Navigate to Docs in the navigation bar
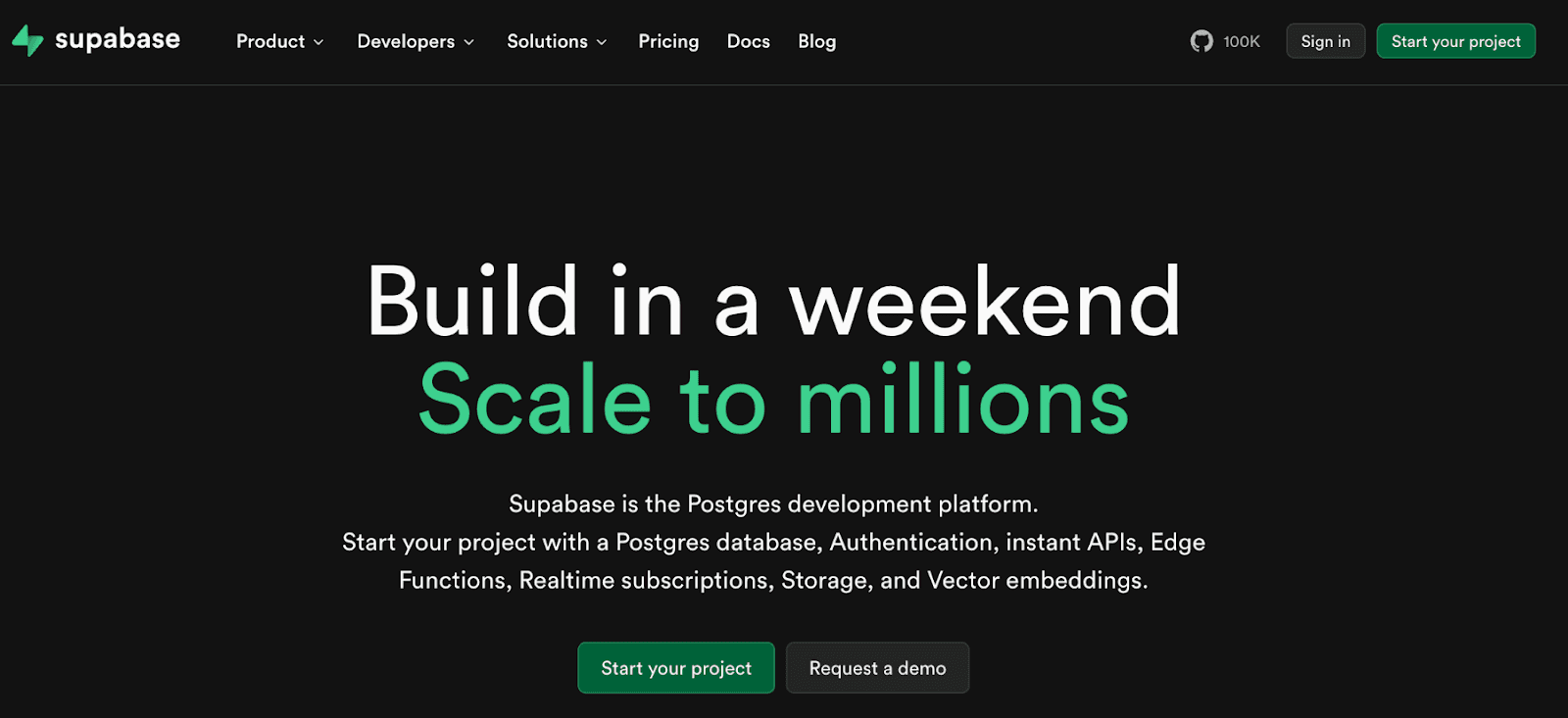Viewport: 1568px width, 718px height. [x=748, y=41]
